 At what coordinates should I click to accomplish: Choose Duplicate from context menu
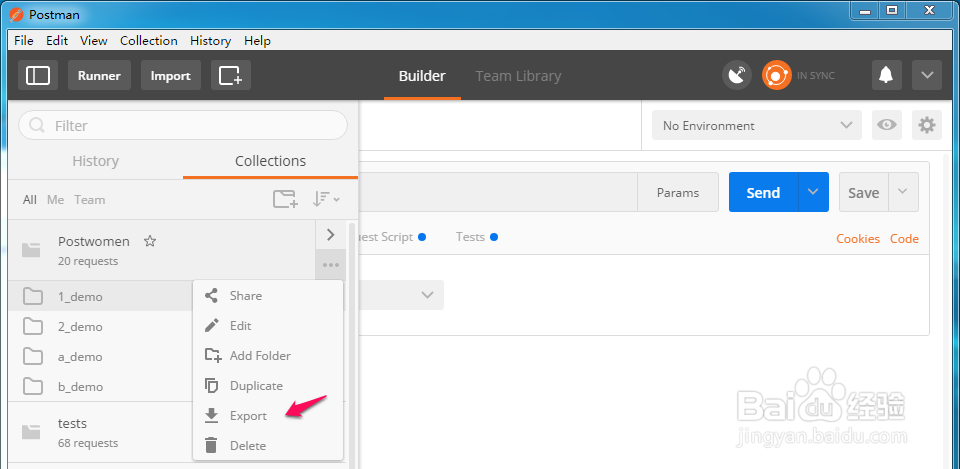(268, 386)
